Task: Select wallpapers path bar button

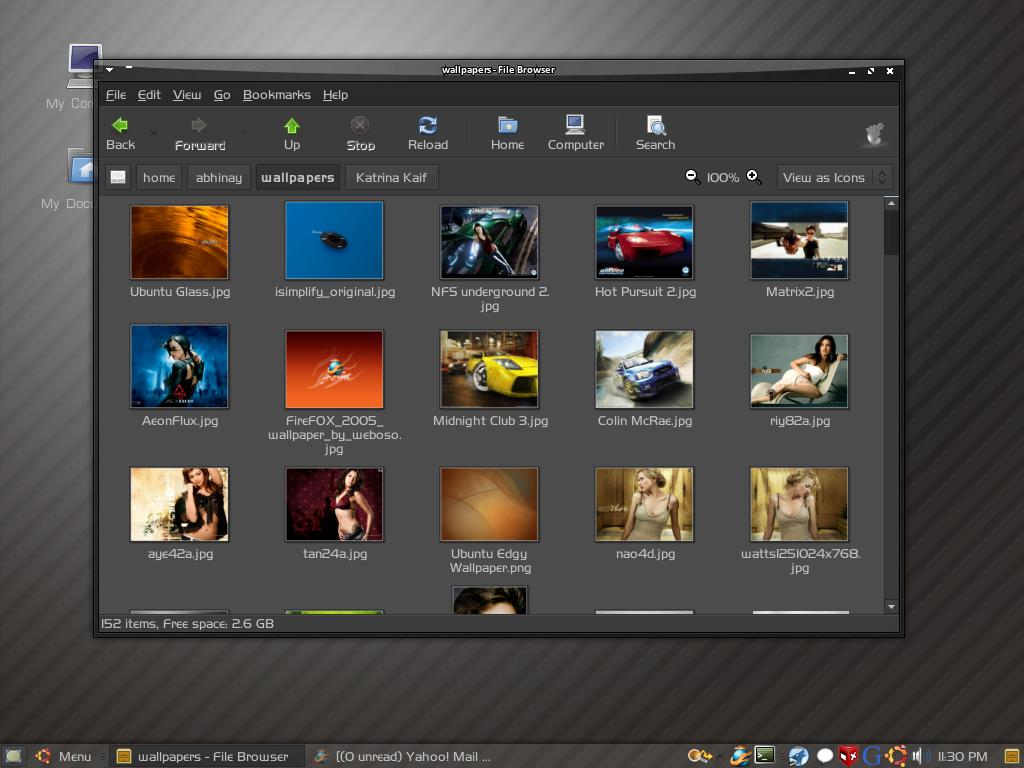Action: tap(298, 177)
